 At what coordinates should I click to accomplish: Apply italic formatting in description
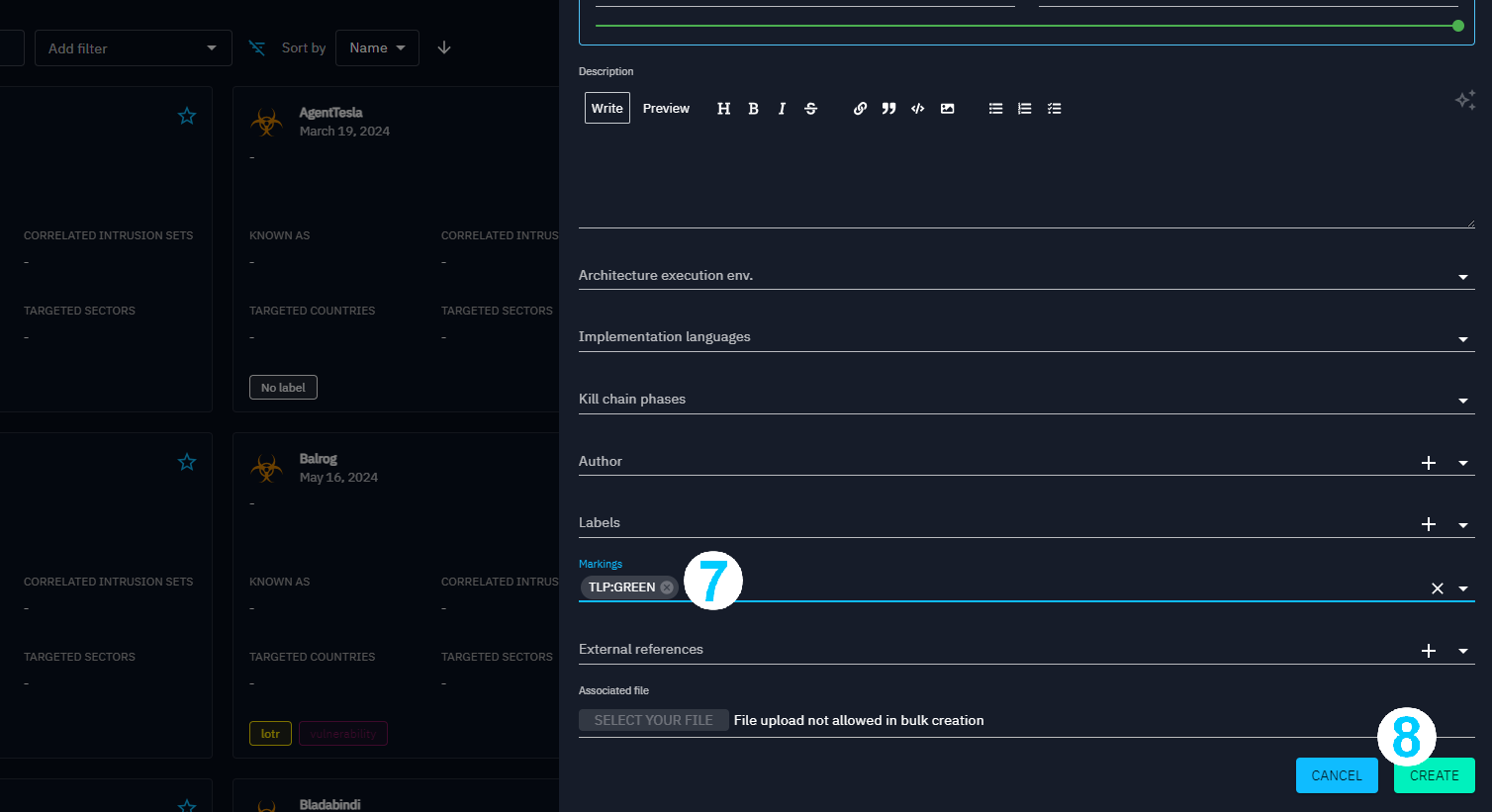point(782,109)
